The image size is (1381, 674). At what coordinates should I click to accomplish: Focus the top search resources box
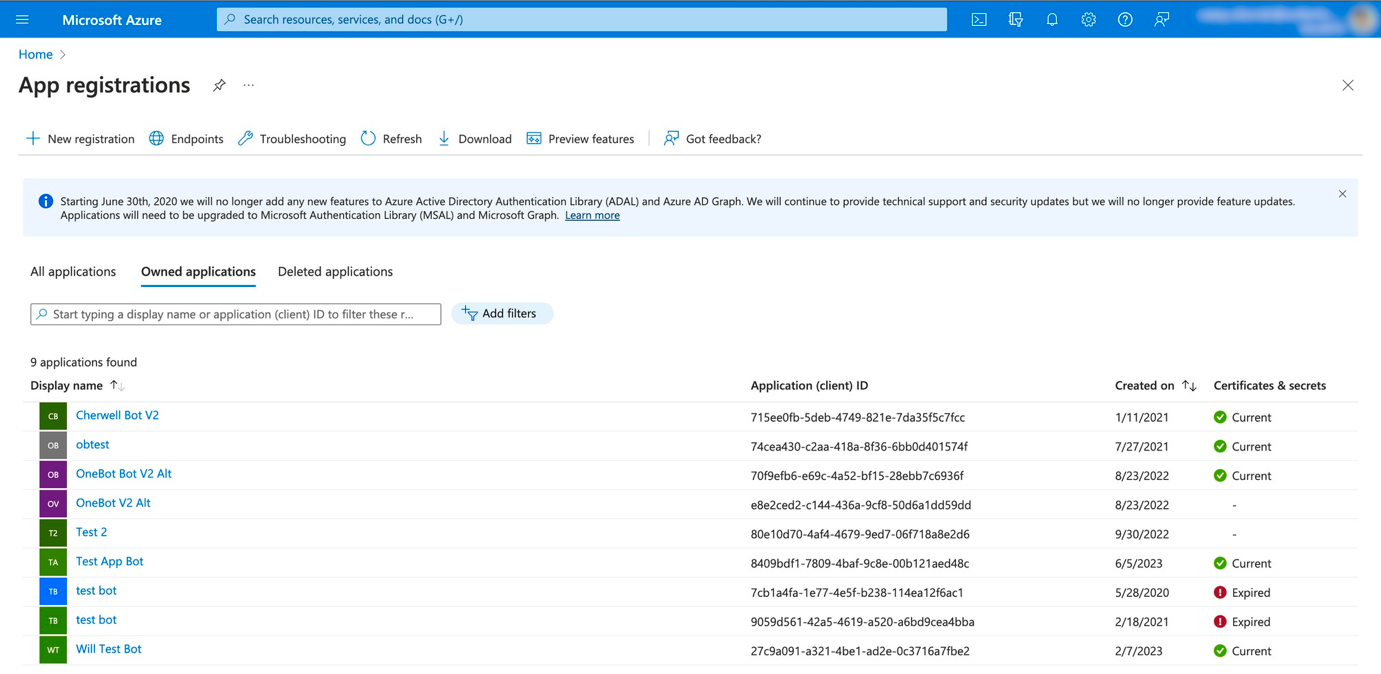tap(582, 19)
